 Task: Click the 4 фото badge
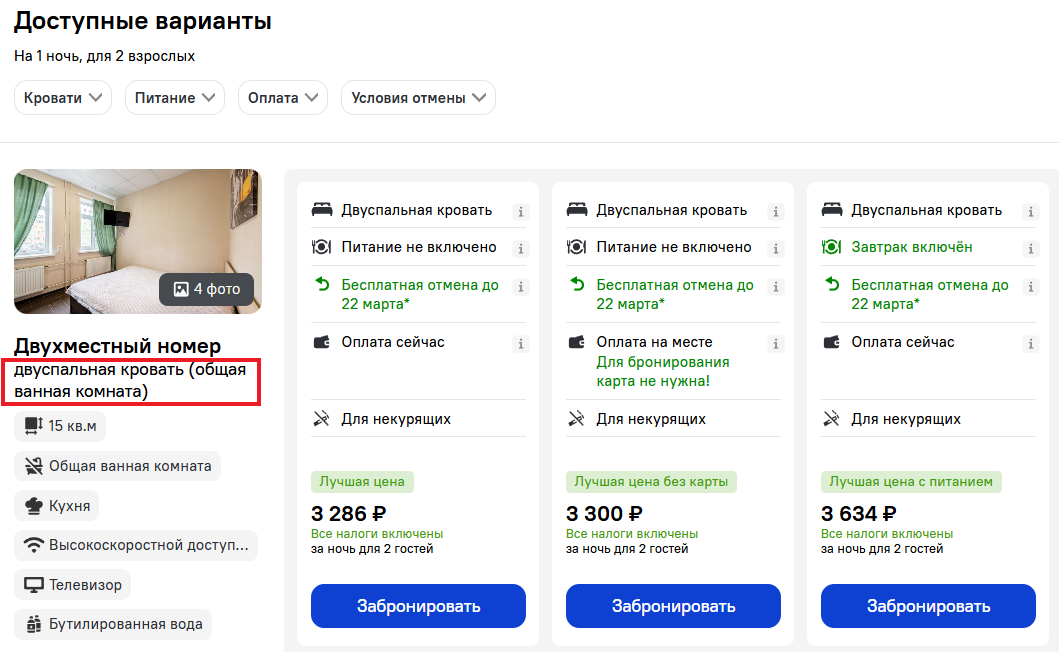(207, 289)
